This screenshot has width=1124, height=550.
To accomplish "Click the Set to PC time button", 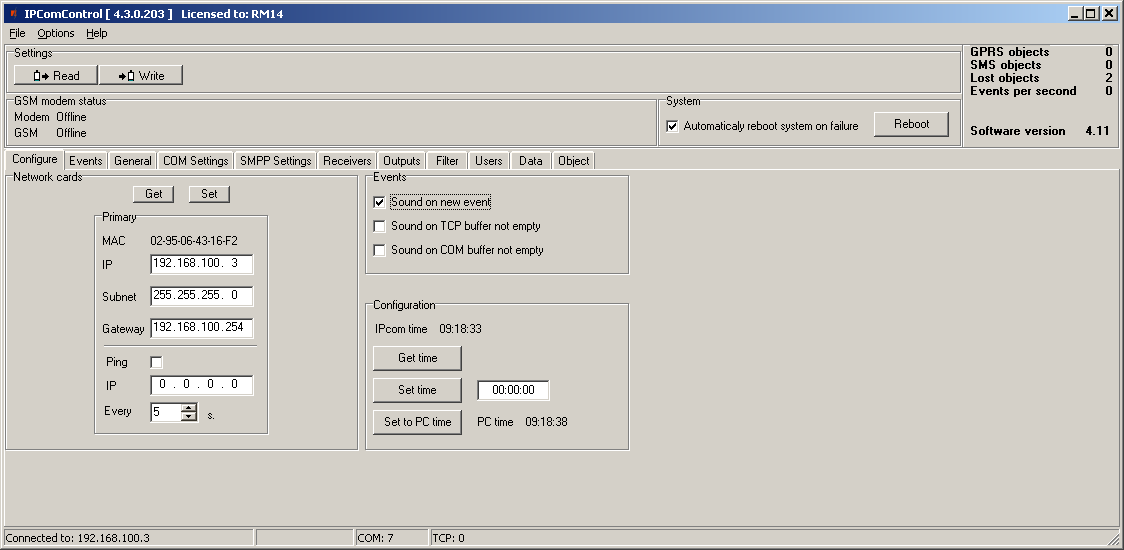I will [418, 422].
